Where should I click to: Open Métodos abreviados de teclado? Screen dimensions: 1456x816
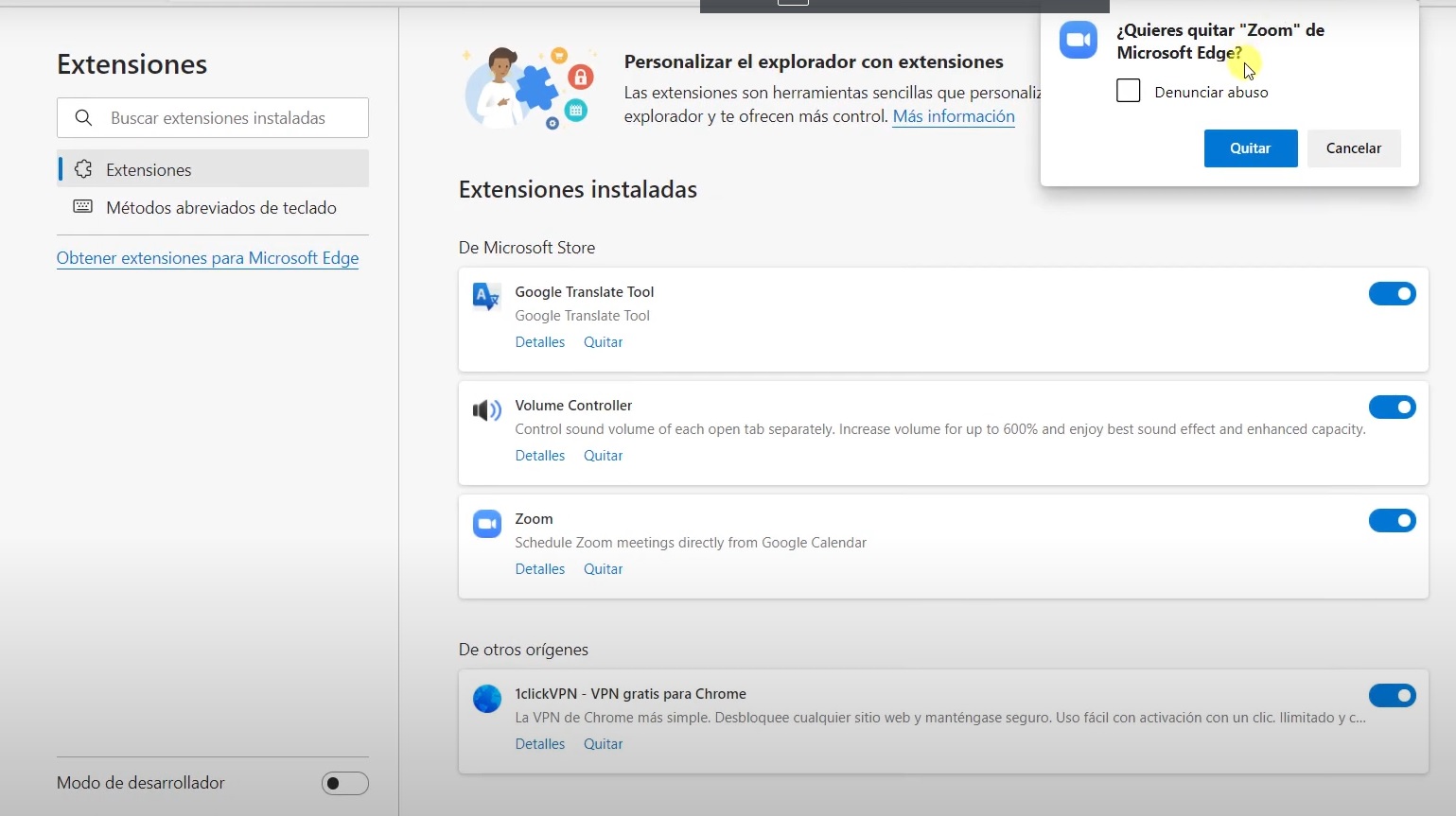(x=213, y=207)
